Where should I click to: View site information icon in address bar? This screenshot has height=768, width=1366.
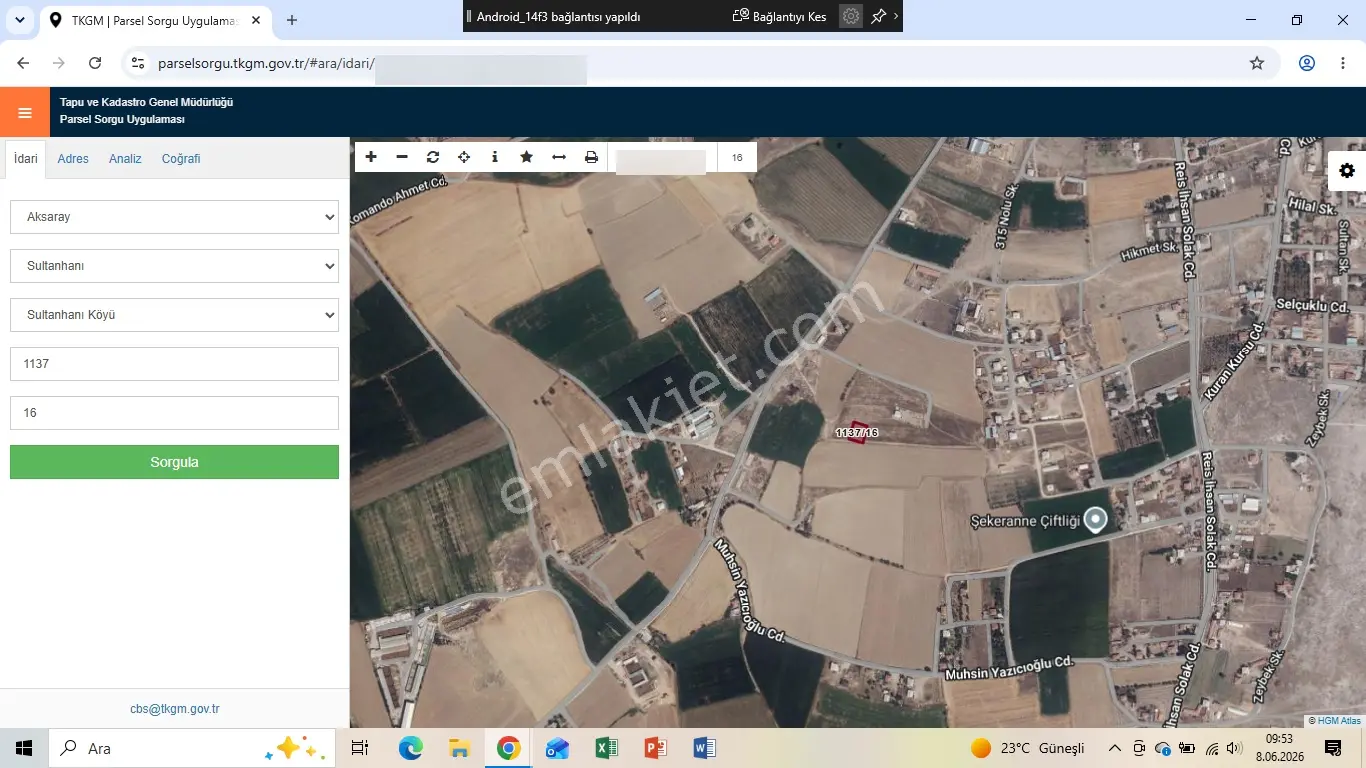tap(138, 63)
